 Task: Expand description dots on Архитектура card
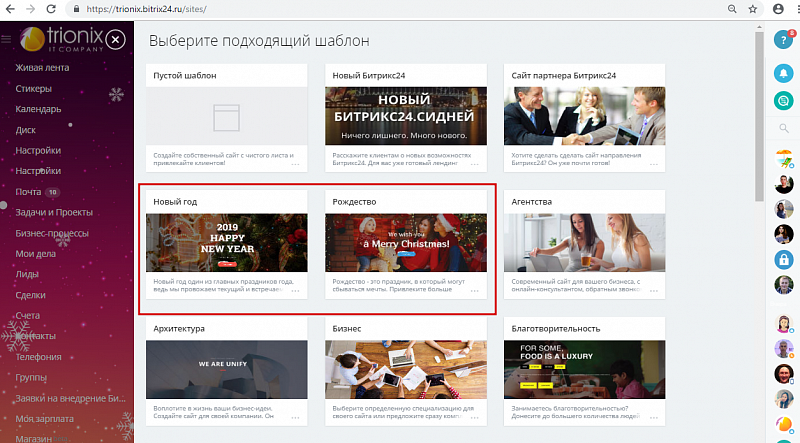(x=295, y=418)
